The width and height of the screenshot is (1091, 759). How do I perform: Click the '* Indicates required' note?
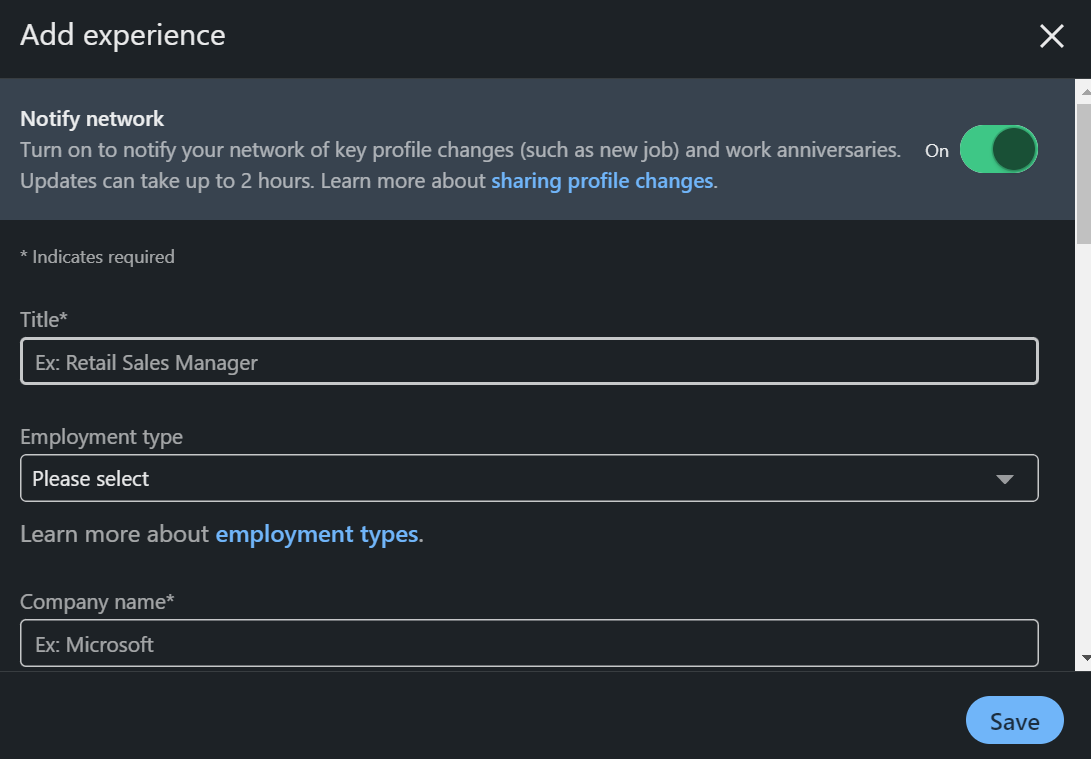[x=97, y=257]
